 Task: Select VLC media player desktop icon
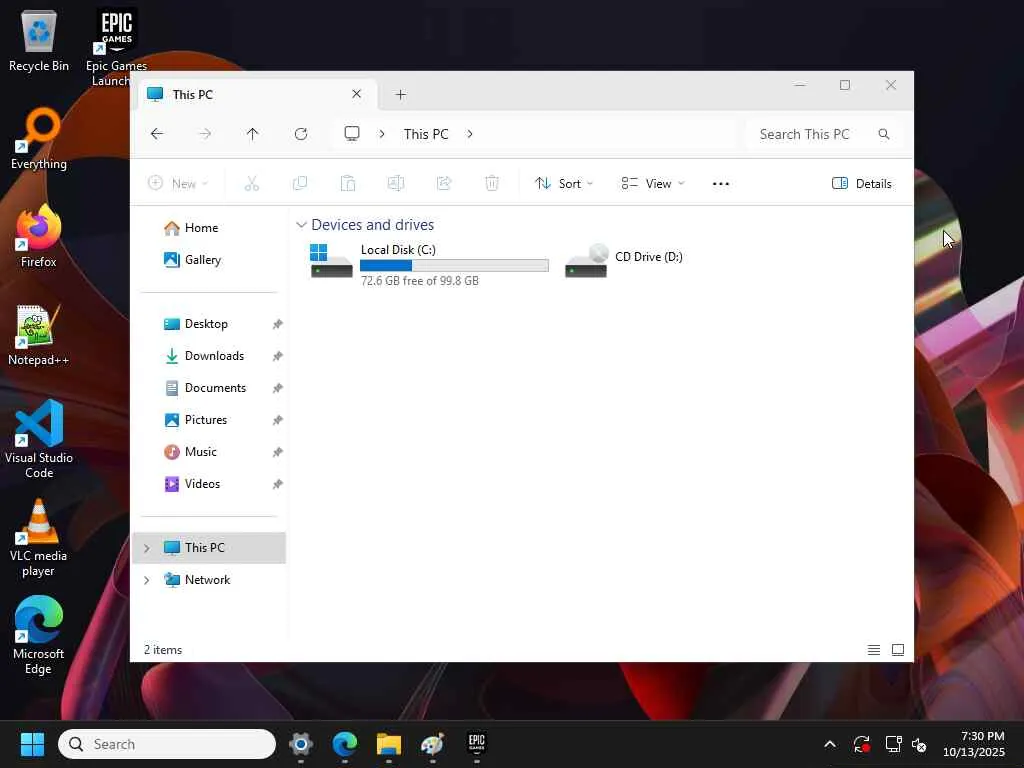pos(39,537)
